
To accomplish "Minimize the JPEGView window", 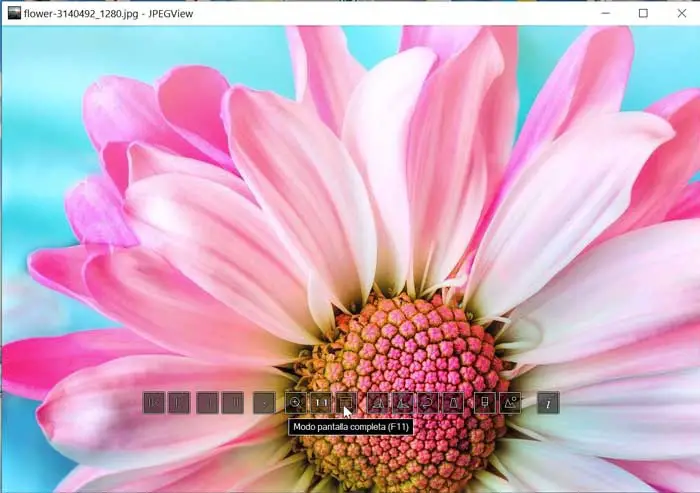I will point(605,13).
